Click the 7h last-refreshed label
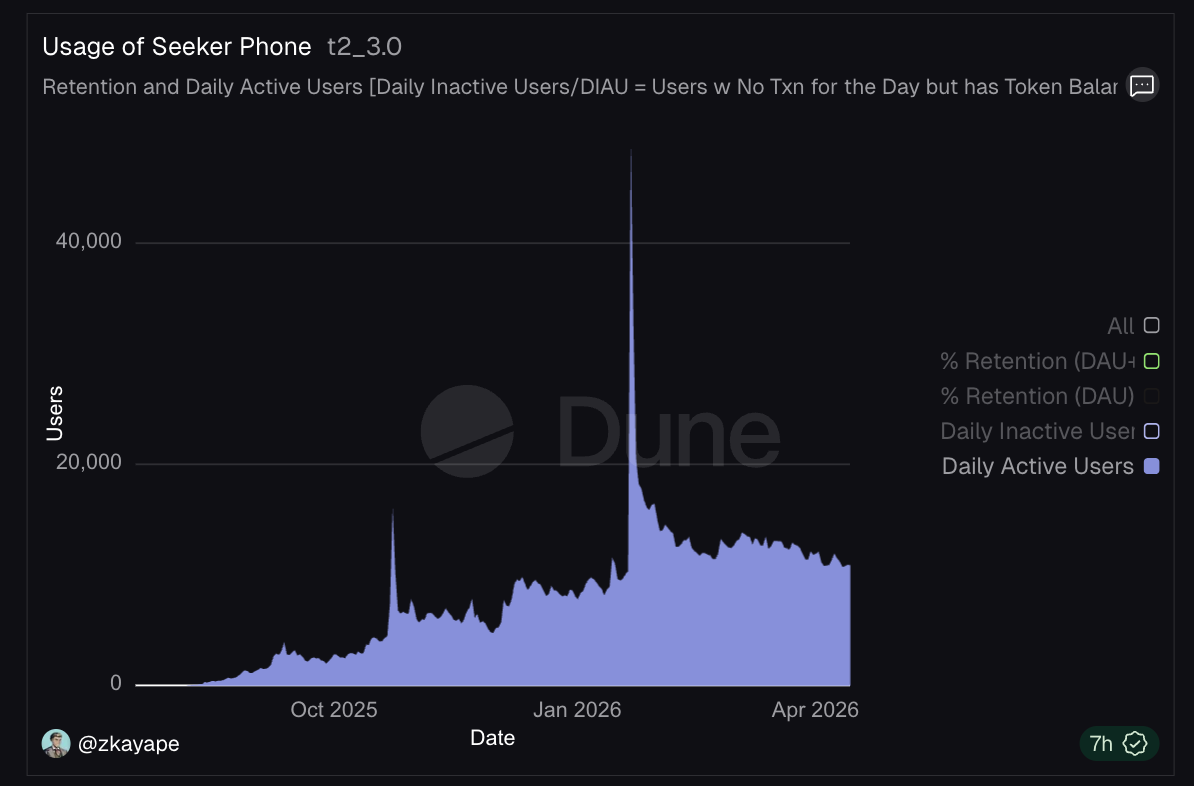Screen dimensions: 1194x786 click(1101, 743)
